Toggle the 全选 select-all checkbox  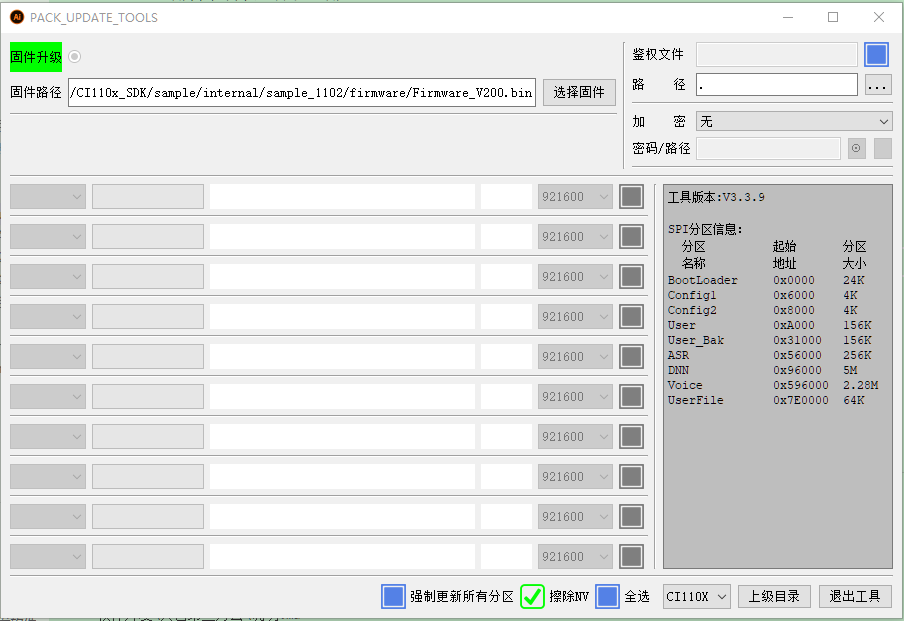pyautogui.click(x=608, y=596)
